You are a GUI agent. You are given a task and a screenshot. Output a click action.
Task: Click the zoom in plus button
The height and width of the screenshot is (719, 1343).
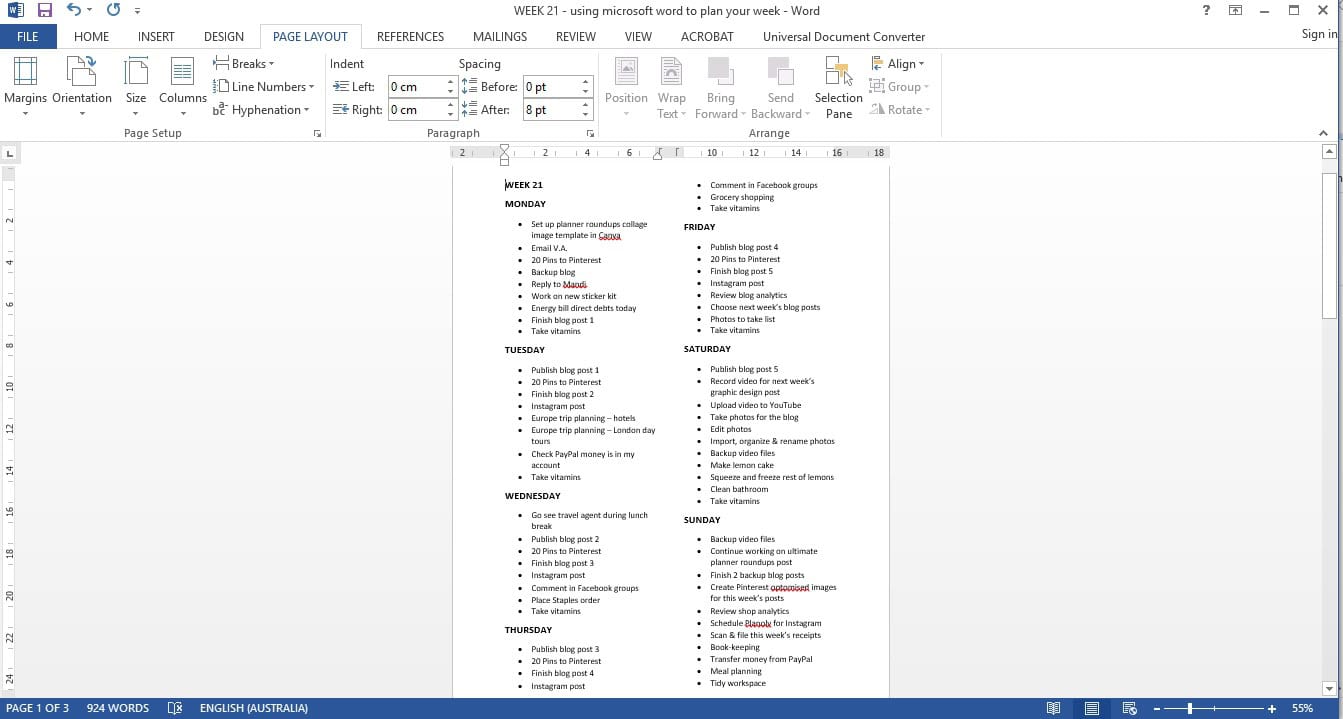point(1272,708)
